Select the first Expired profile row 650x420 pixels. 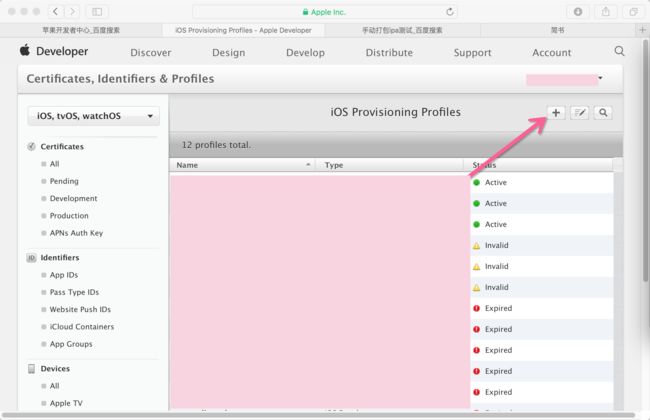point(391,308)
